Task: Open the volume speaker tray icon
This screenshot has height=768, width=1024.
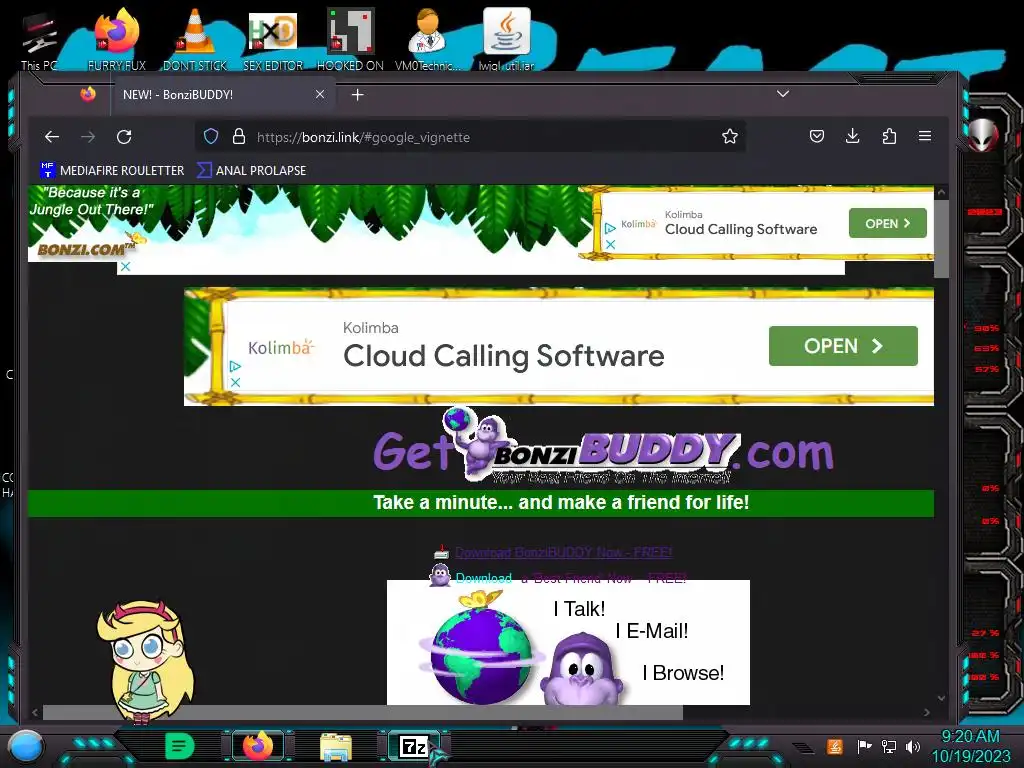Action: [x=912, y=746]
